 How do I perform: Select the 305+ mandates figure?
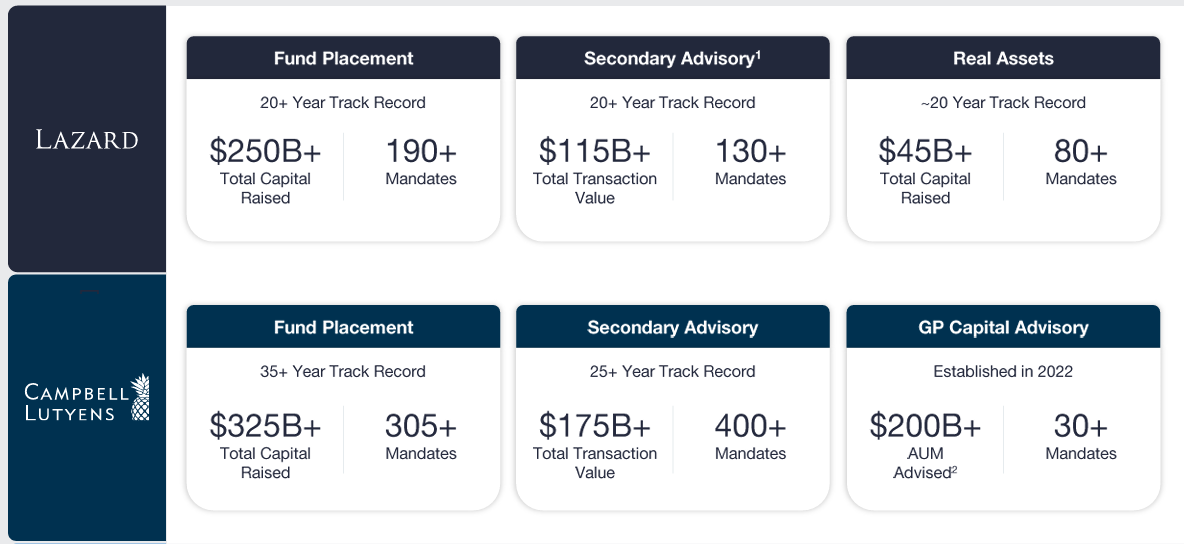tap(421, 426)
